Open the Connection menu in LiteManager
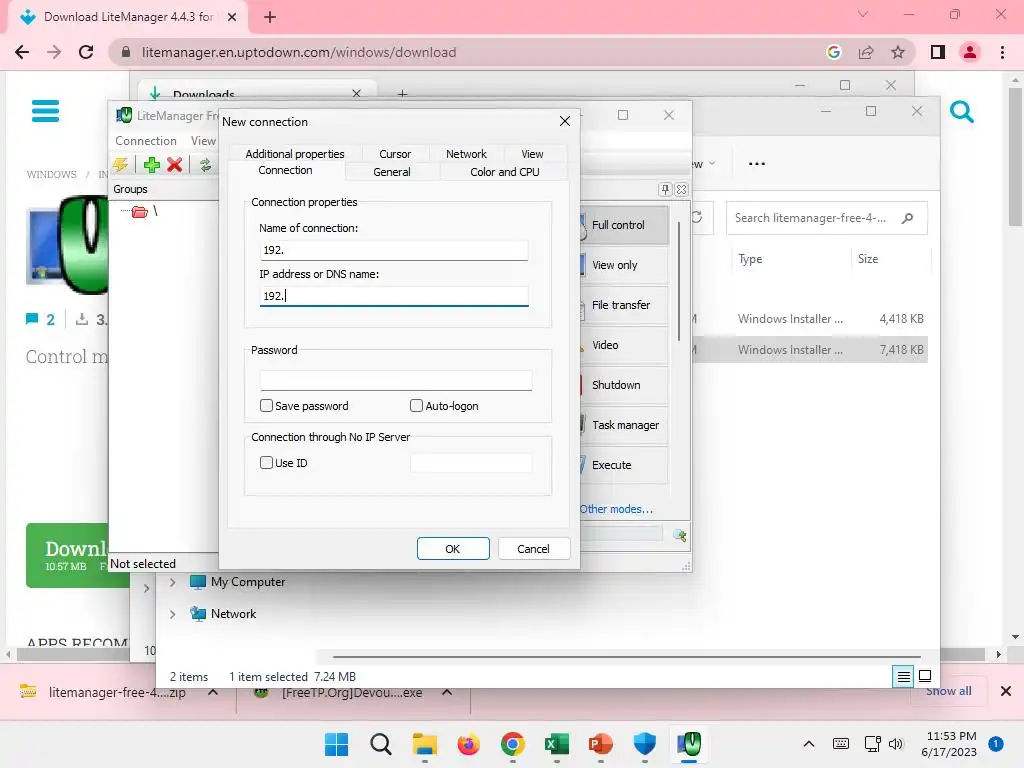This screenshot has width=1024, height=768. (x=146, y=141)
